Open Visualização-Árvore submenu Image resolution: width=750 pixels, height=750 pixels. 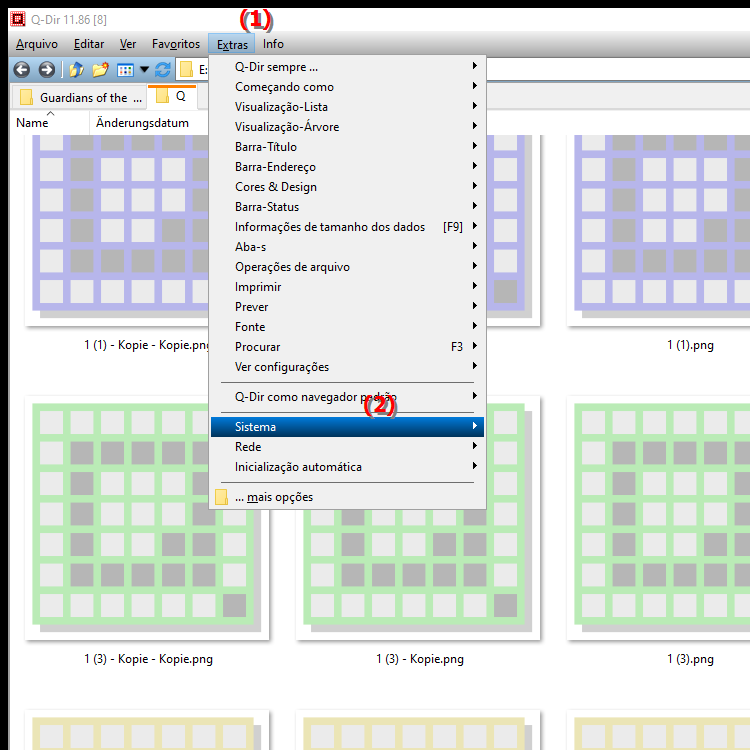click(x=347, y=127)
